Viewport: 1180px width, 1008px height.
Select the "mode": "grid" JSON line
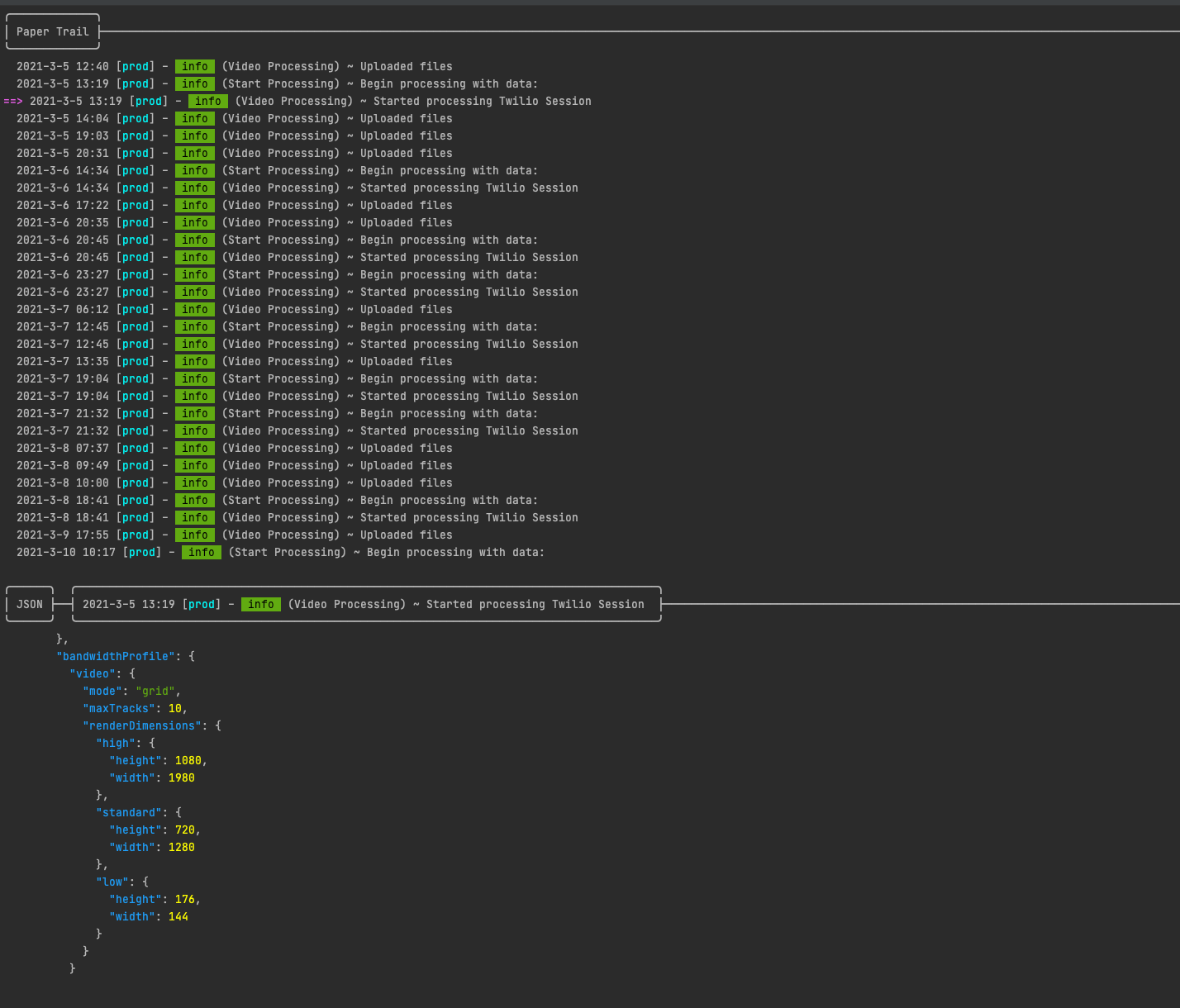(x=131, y=691)
